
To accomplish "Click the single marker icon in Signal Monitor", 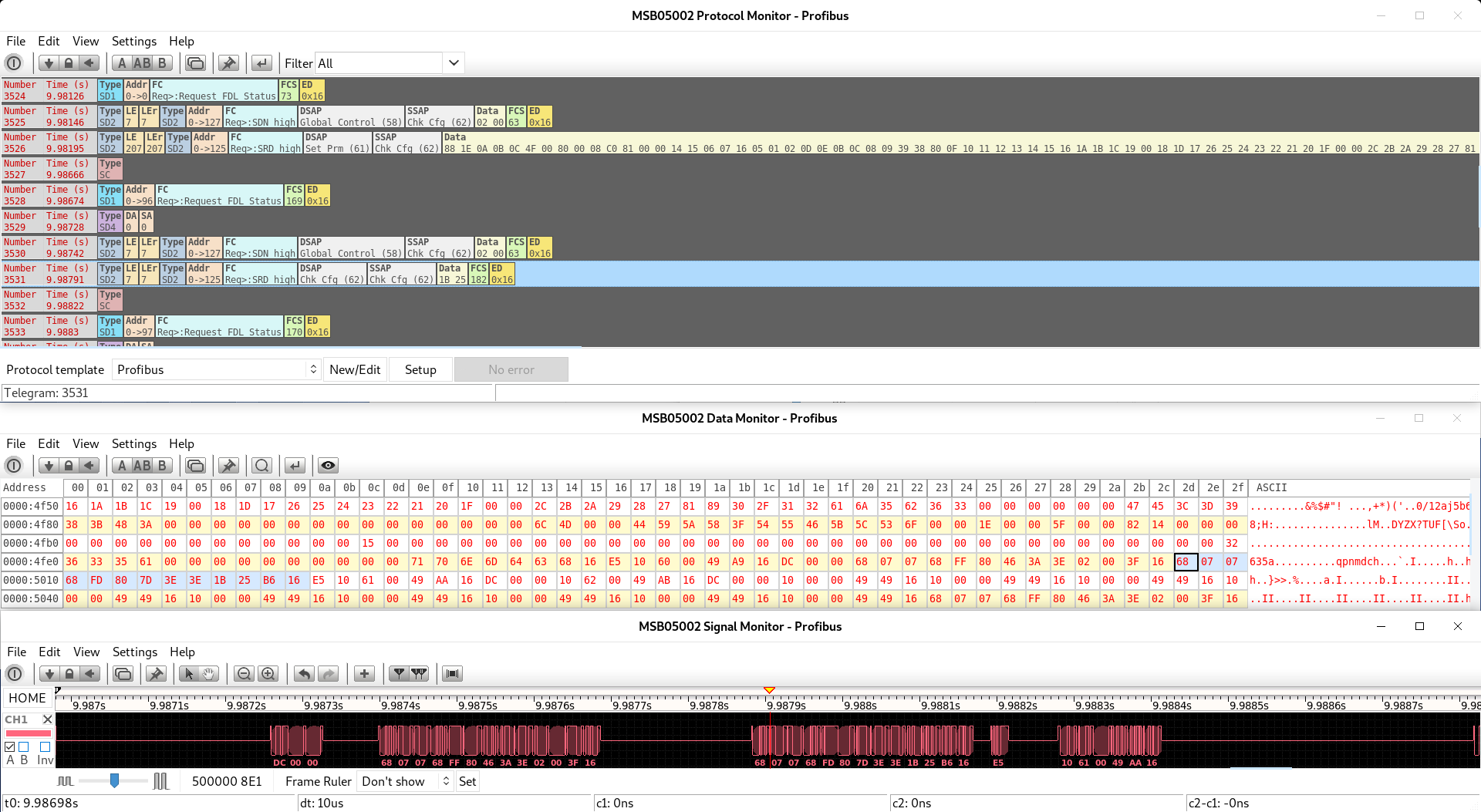I will [x=399, y=674].
